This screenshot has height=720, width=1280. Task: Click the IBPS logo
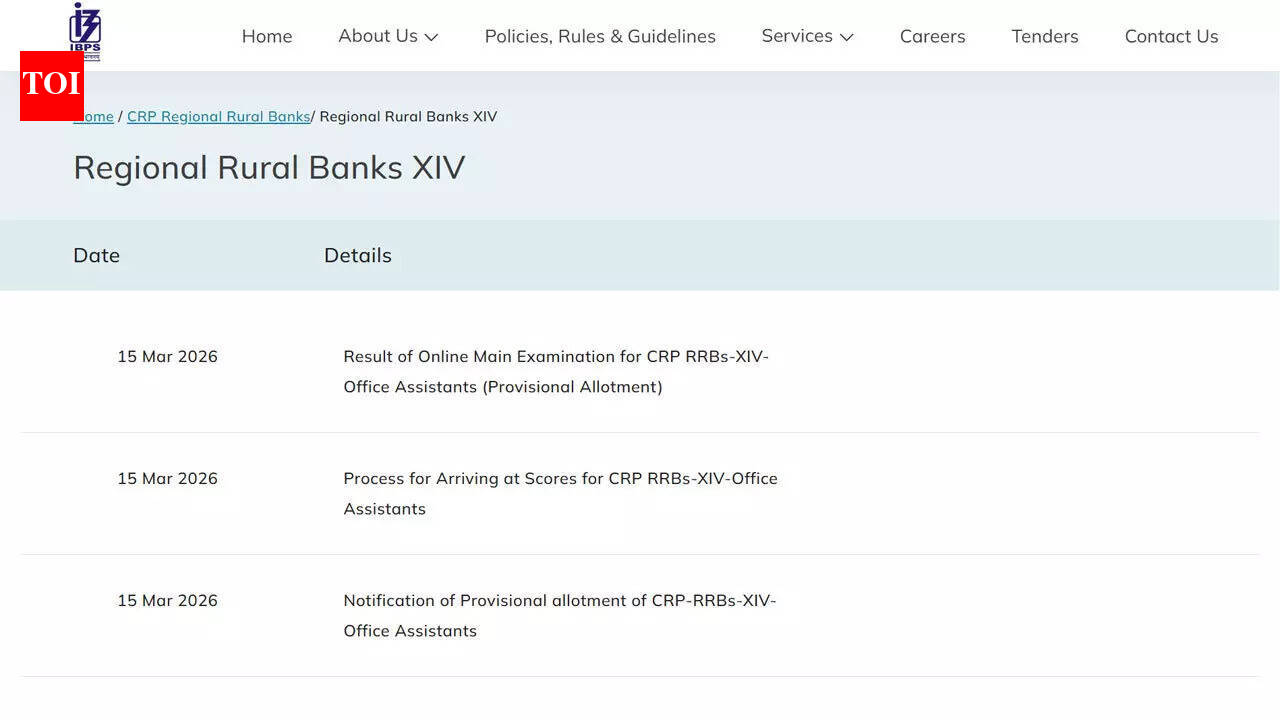(85, 30)
